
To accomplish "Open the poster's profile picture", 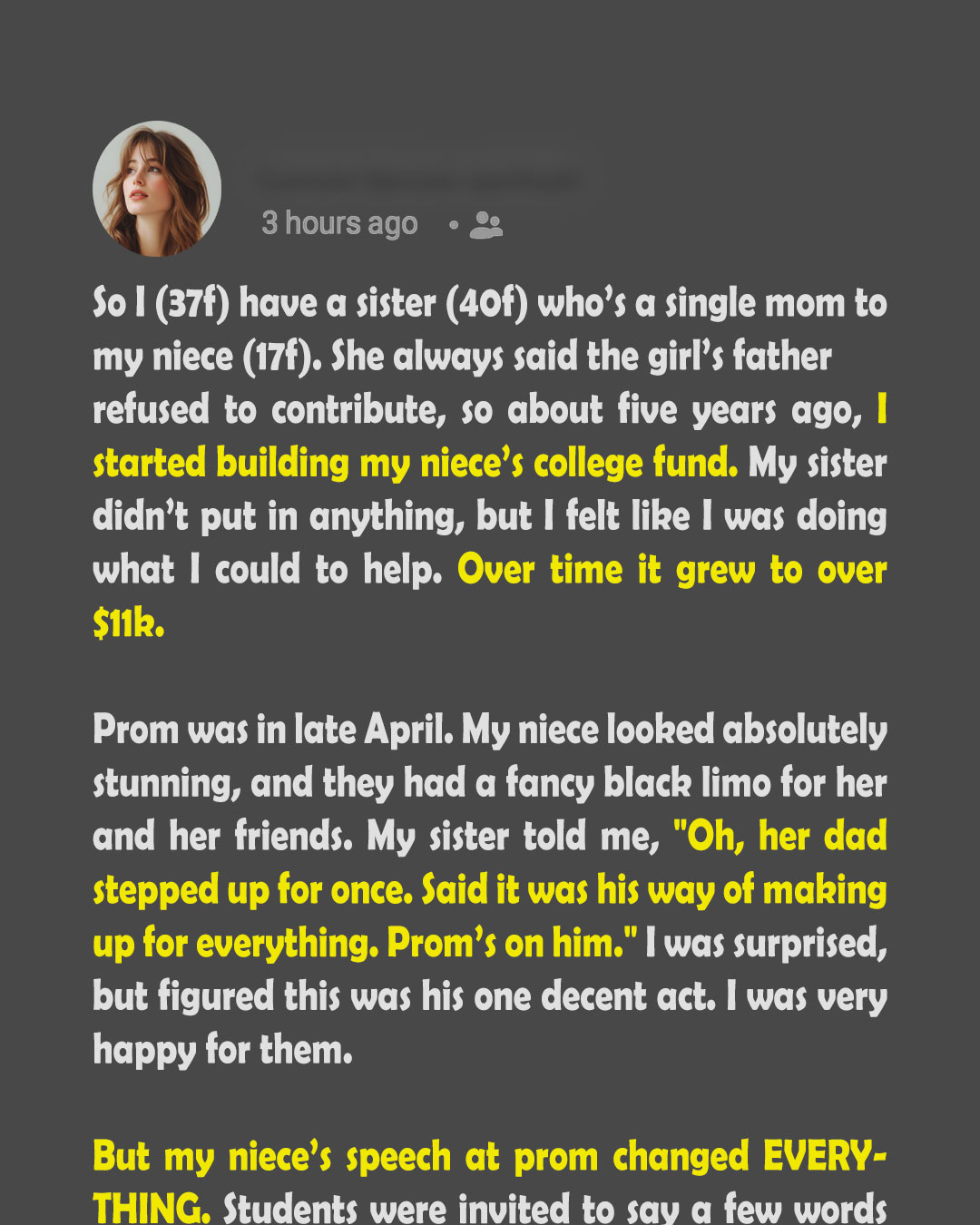I will pyautogui.click(x=157, y=189).
